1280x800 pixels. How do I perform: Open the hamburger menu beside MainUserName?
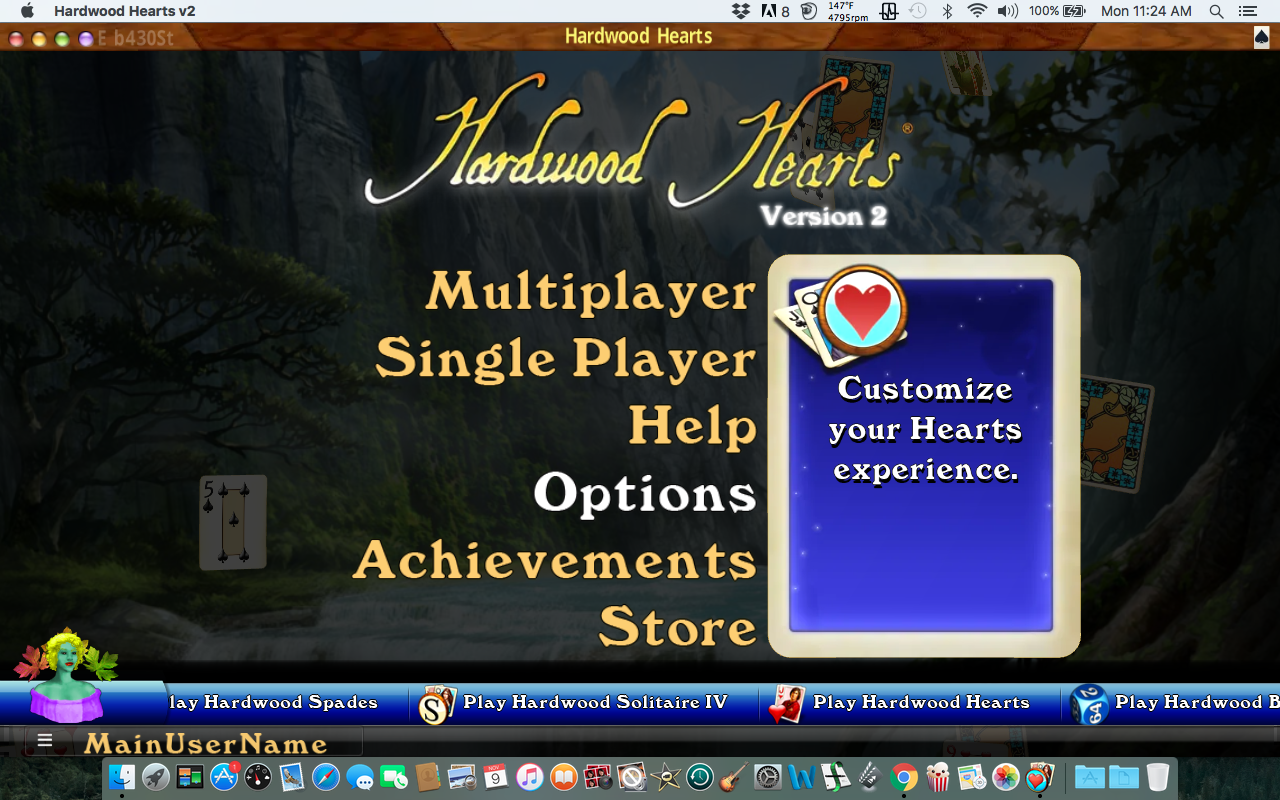point(45,742)
